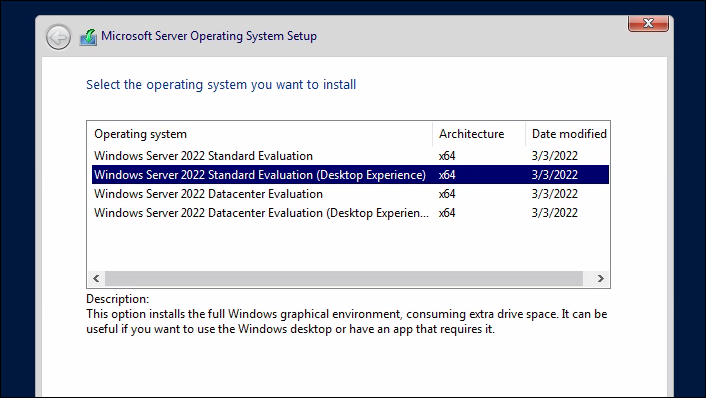Click the setup wizard icon beside title
Screen dimensions: 706x398
tap(88, 37)
